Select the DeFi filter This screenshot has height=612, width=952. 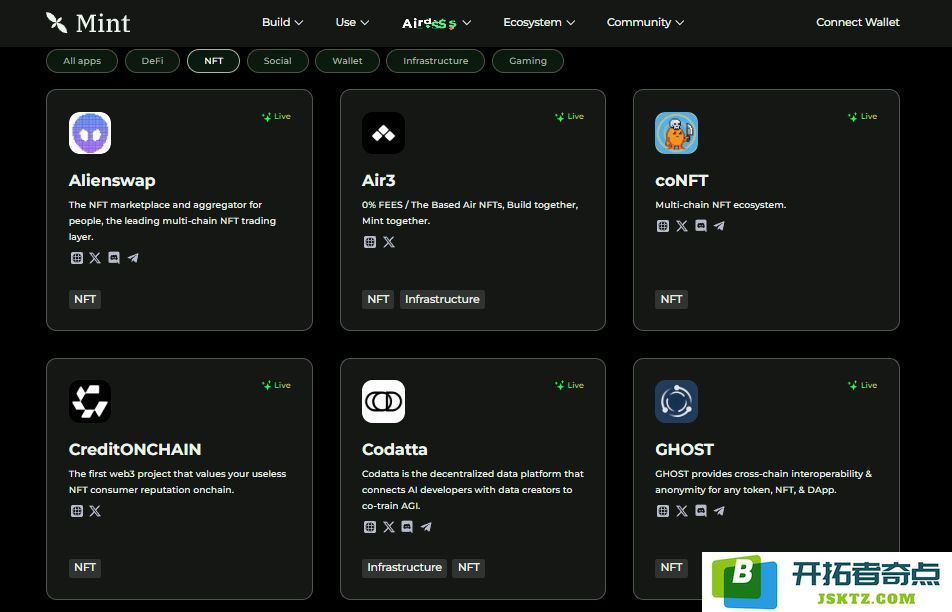[152, 61]
